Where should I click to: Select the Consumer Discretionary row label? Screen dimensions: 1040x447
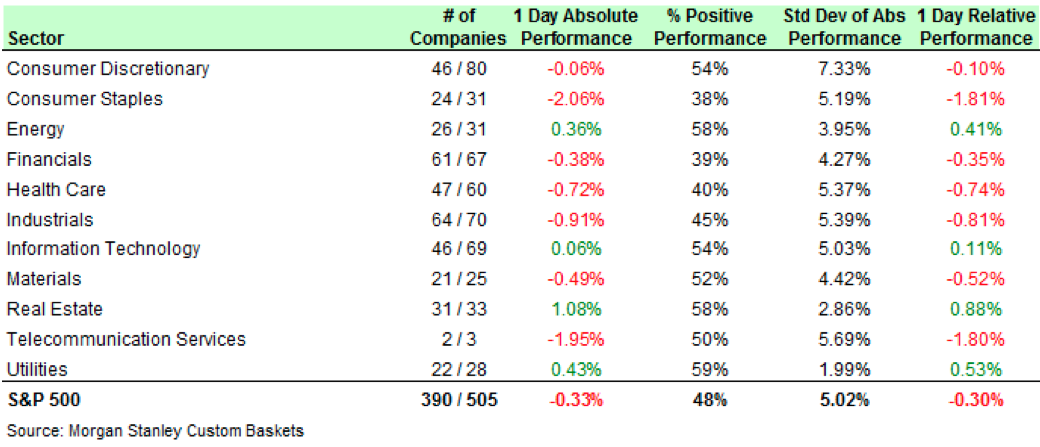(108, 69)
